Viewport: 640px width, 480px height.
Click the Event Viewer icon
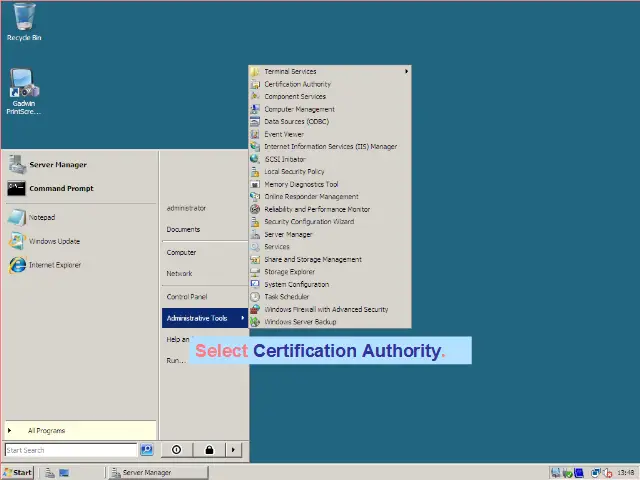pos(255,134)
